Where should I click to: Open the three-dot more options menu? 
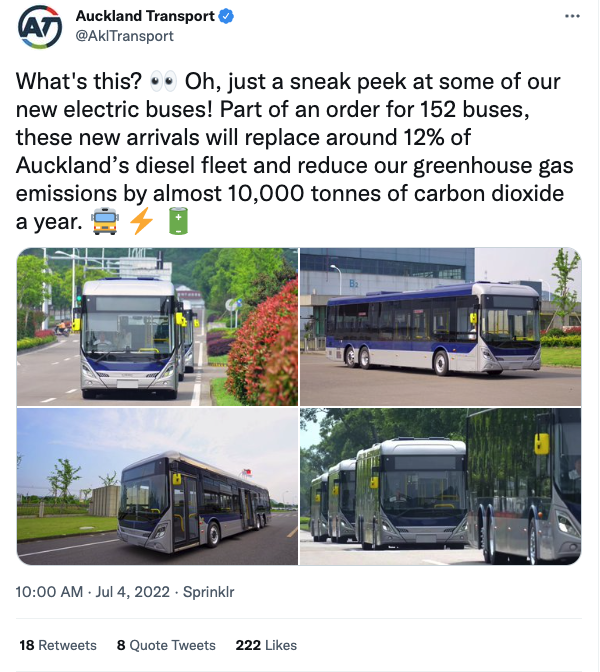coord(571,17)
